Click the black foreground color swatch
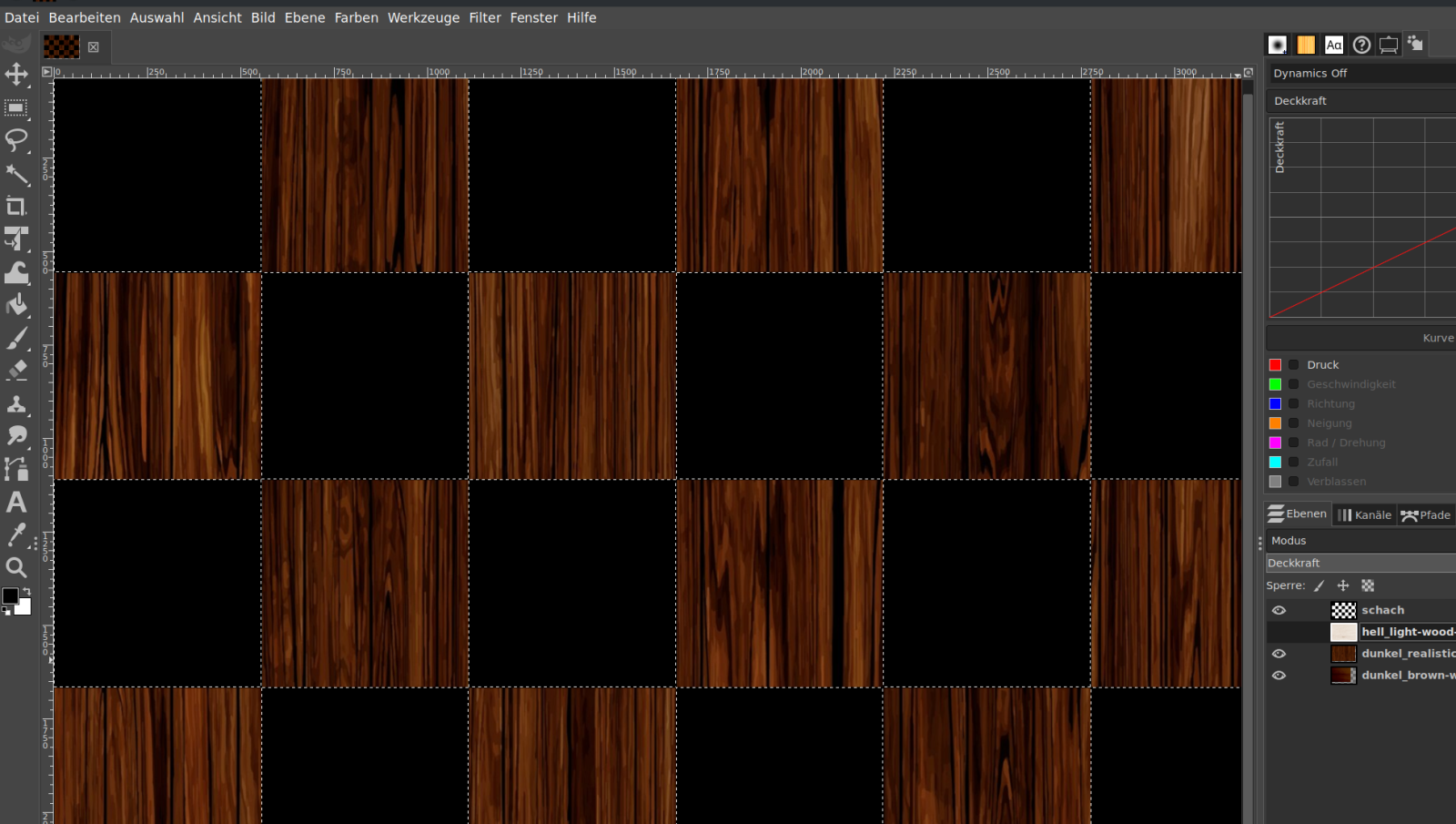The height and width of the screenshot is (824, 1456). tap(10, 596)
